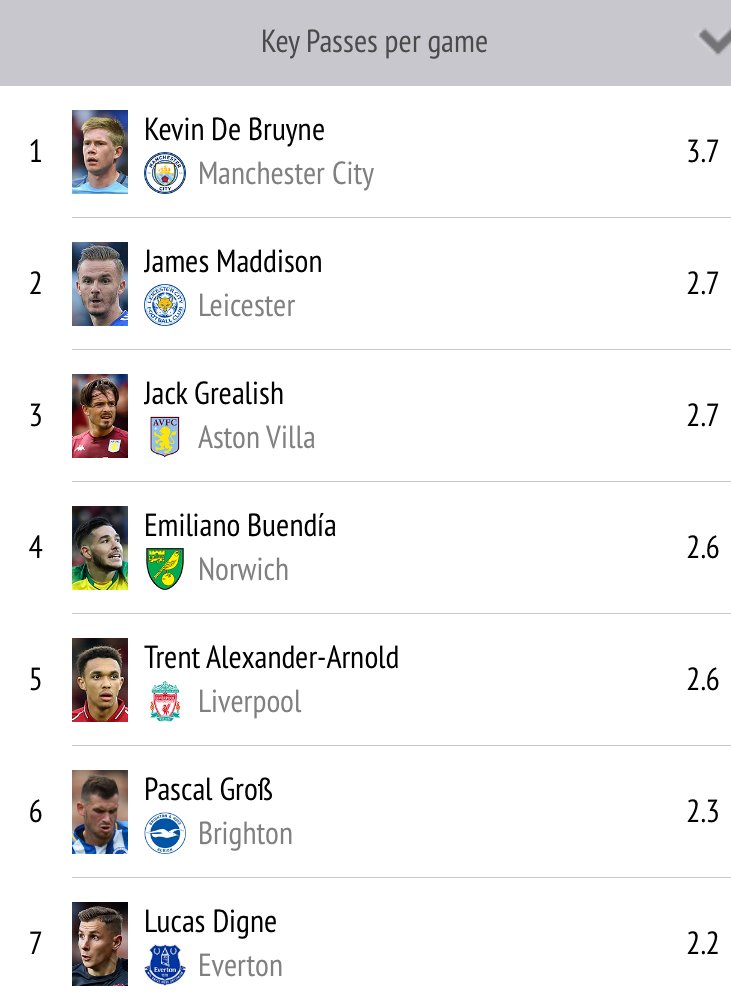Viewport: 731px width, 996px height.
Task: Open Emiliano Buendía's profile link
Action: point(240,526)
